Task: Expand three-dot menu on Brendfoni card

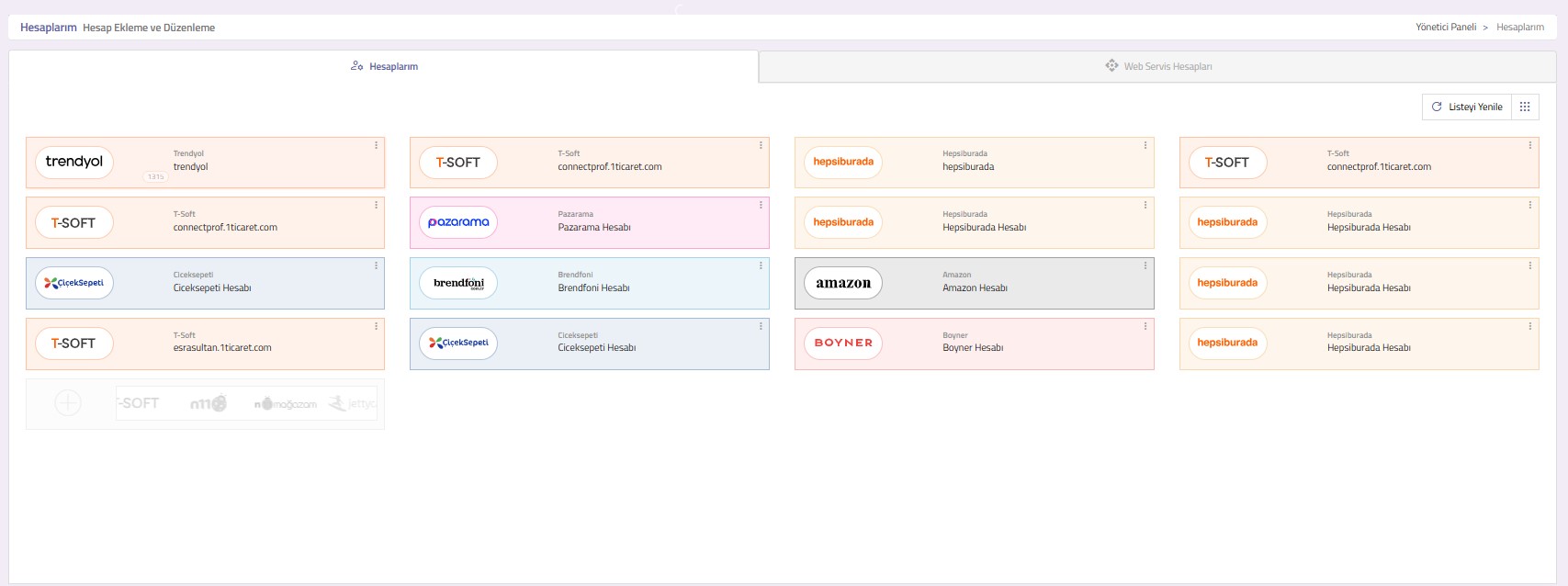Action: pyautogui.click(x=761, y=265)
